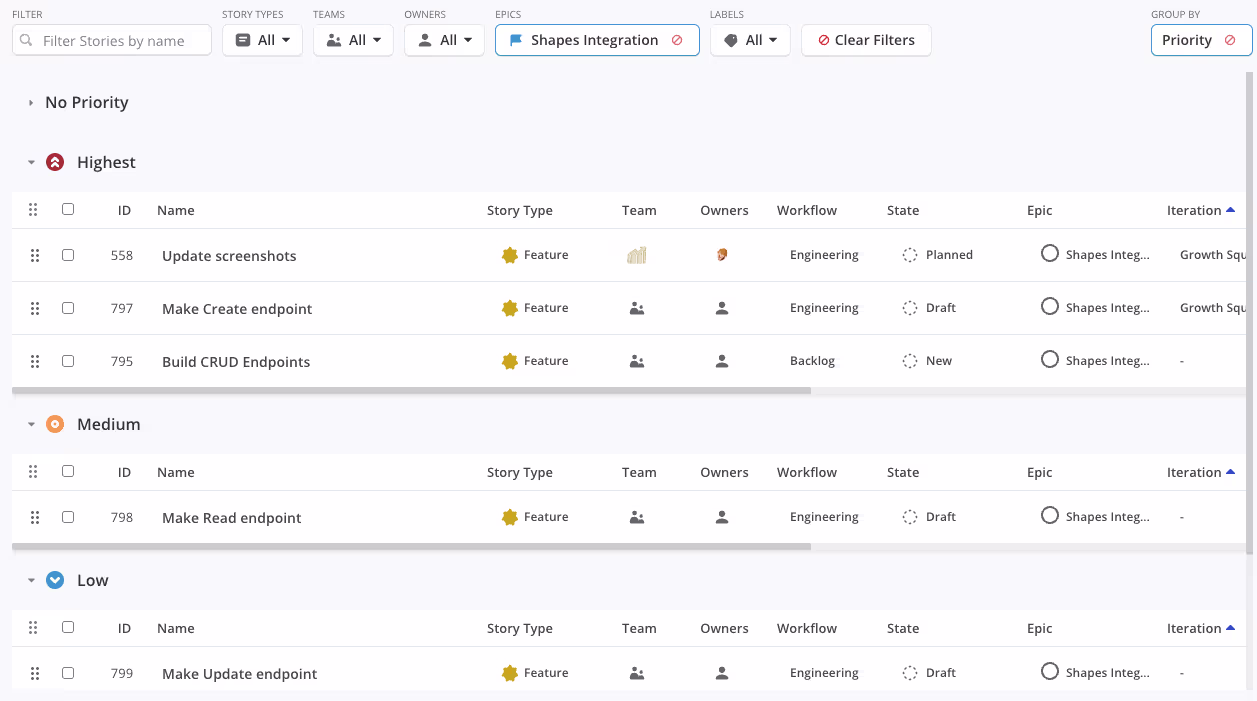The width and height of the screenshot is (1257, 701).
Task: Open the Make Read endpoint story
Action: [x=232, y=518]
